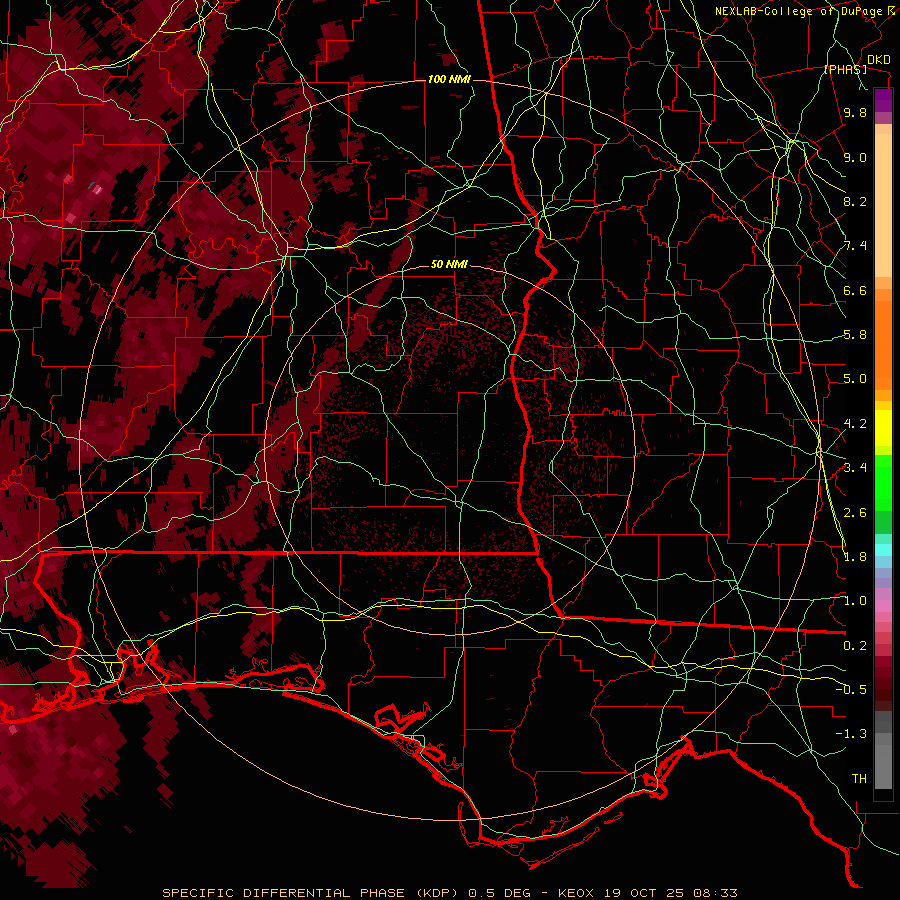
Task: Click the 50 NMI range ring label
Action: [449, 264]
